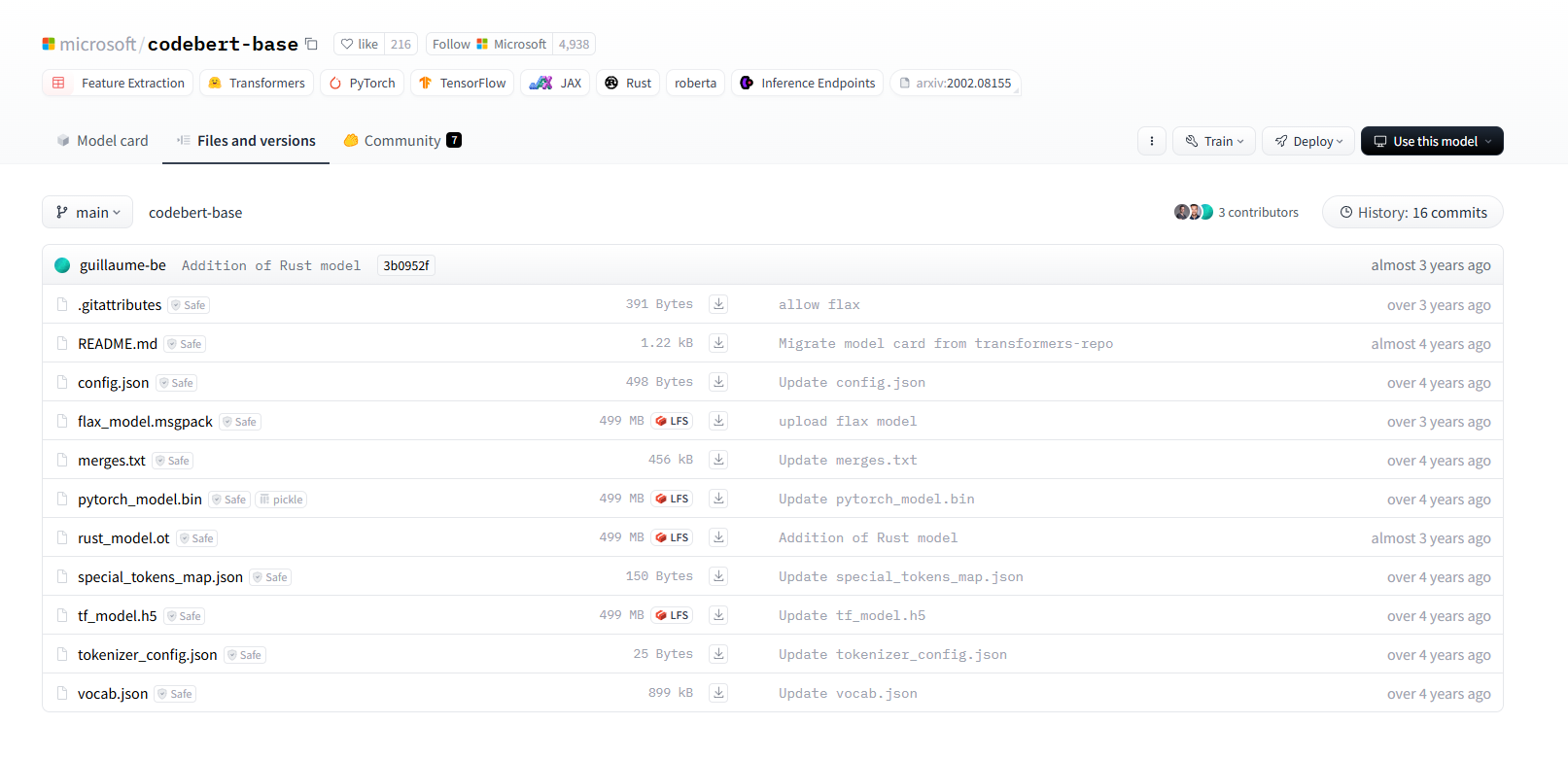The width and height of the screenshot is (1568, 759).
Task: Download the pytorch_model.bin file
Action: (718, 499)
